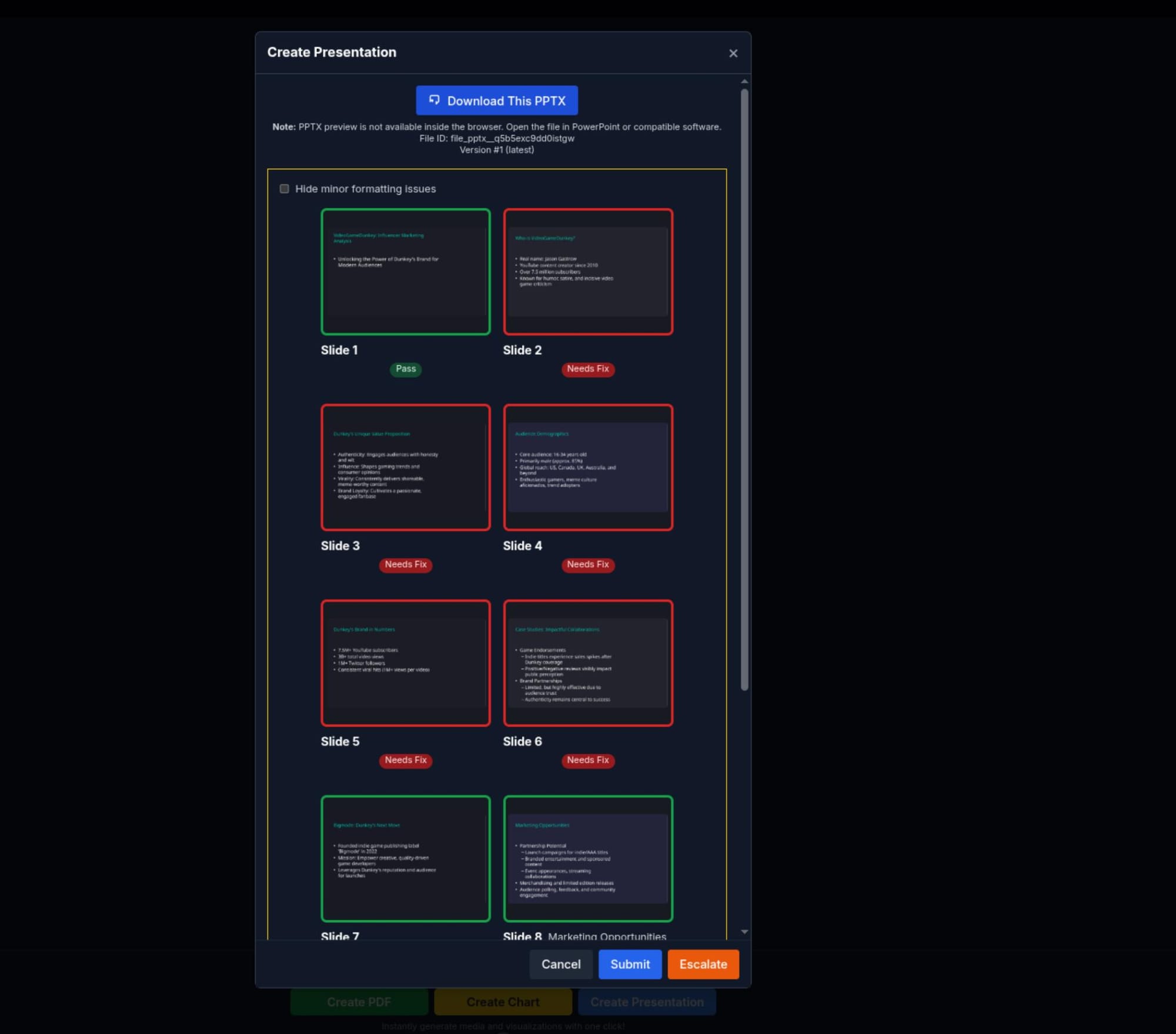
Task: Select Slide 8 Marketing Opportunities thumbnail
Action: coord(587,858)
